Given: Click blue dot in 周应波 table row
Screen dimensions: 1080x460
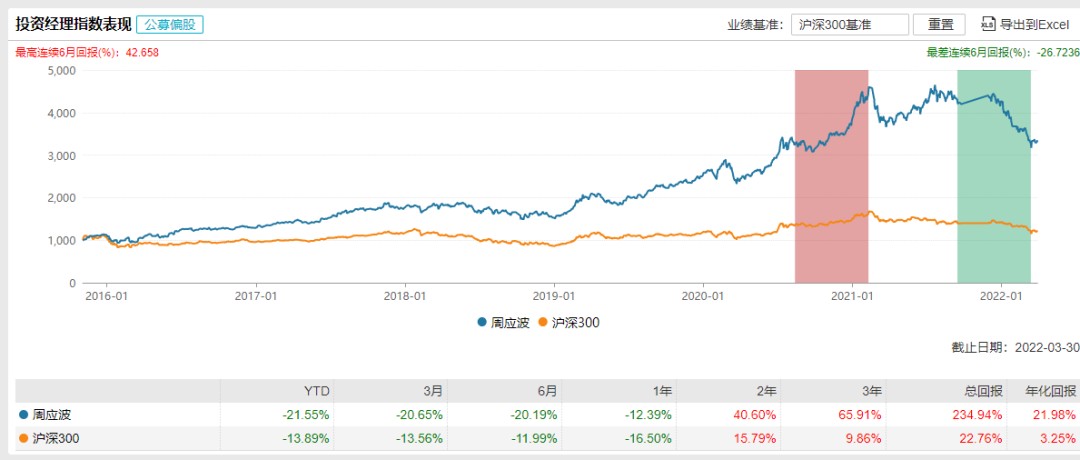Looking at the screenshot, I should click(x=24, y=415).
